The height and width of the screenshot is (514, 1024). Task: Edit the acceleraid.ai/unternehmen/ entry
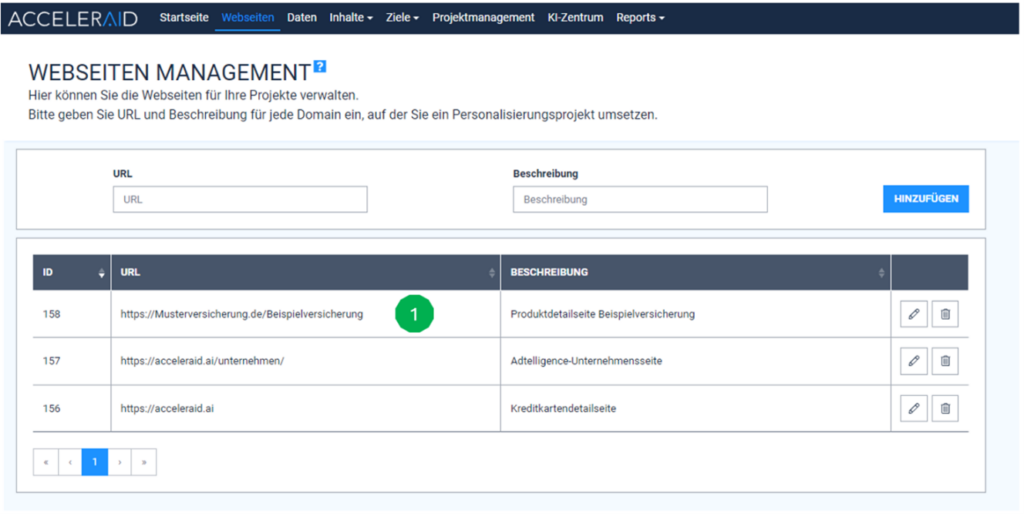point(913,361)
